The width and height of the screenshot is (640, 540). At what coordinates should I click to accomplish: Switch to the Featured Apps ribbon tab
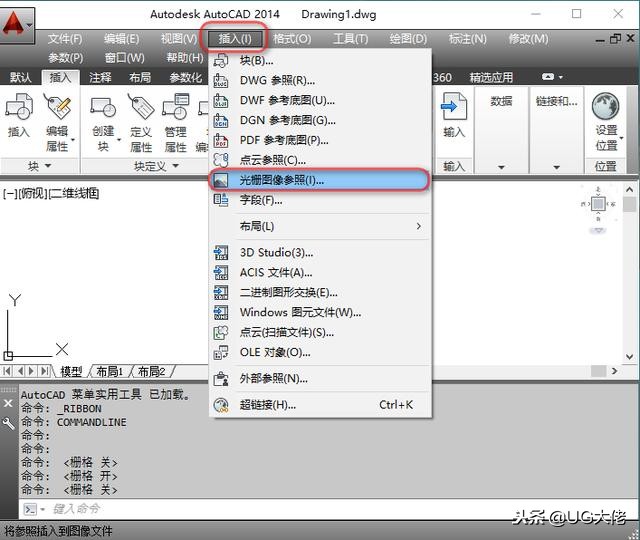(491, 77)
